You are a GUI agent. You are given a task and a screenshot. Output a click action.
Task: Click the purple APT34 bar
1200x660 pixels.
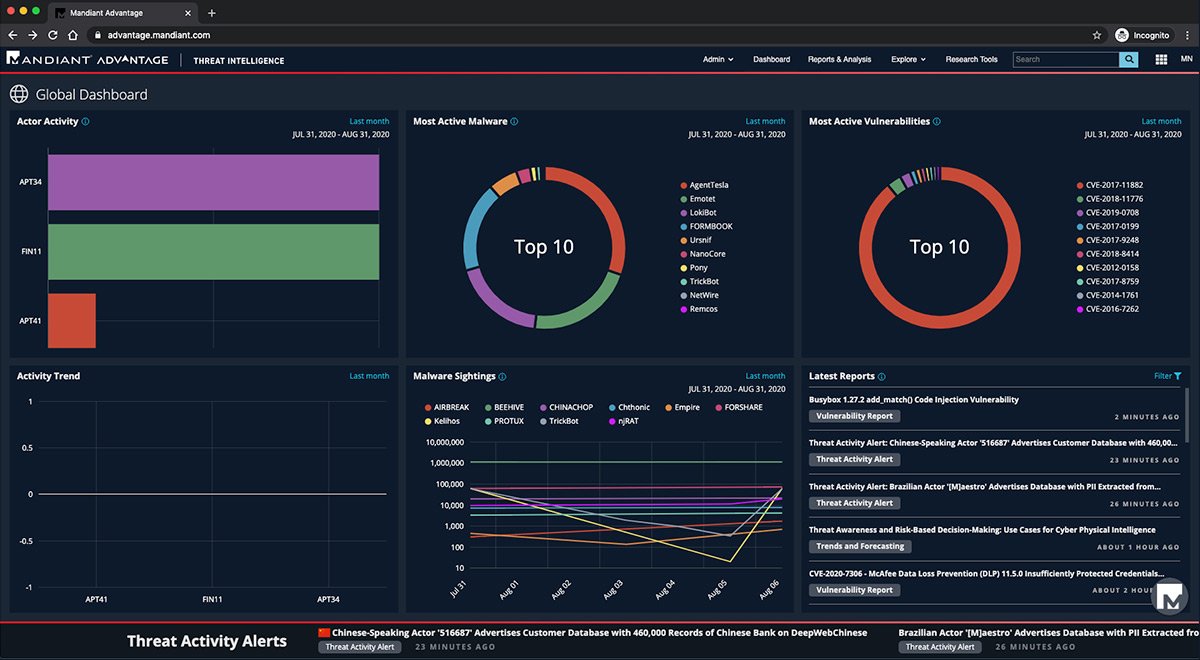[x=213, y=182]
